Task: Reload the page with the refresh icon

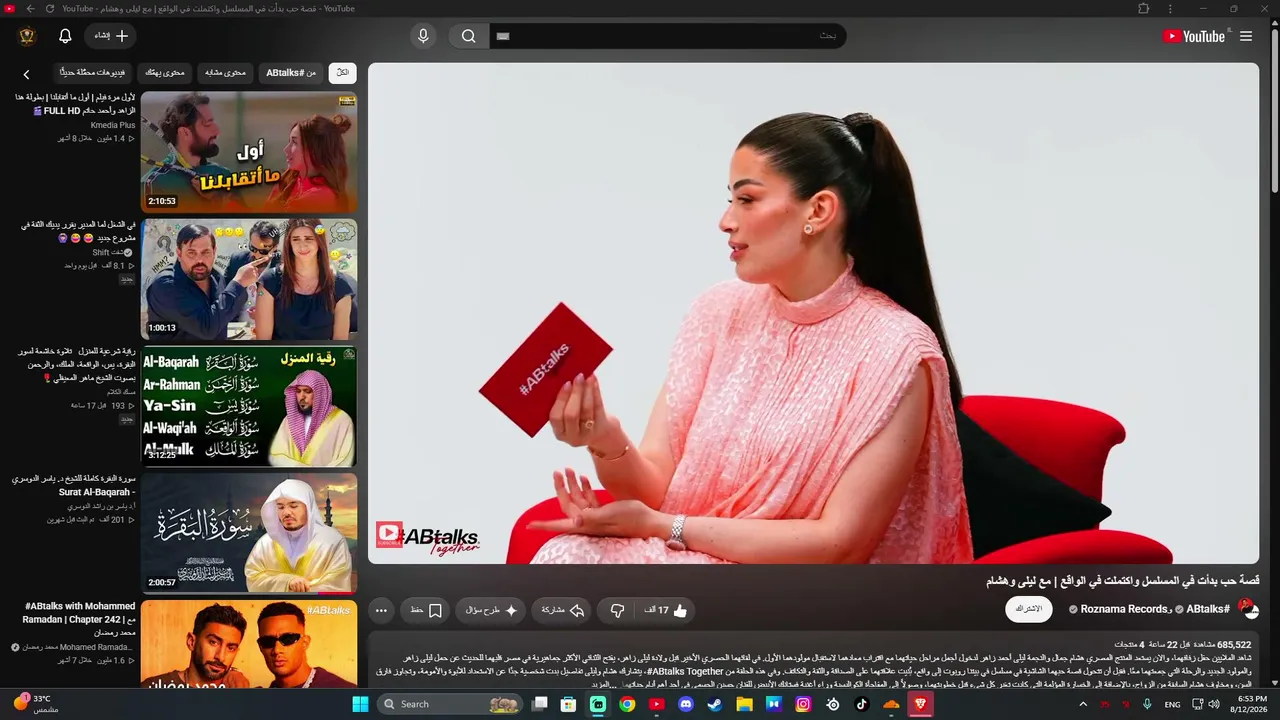Action: [x=49, y=9]
